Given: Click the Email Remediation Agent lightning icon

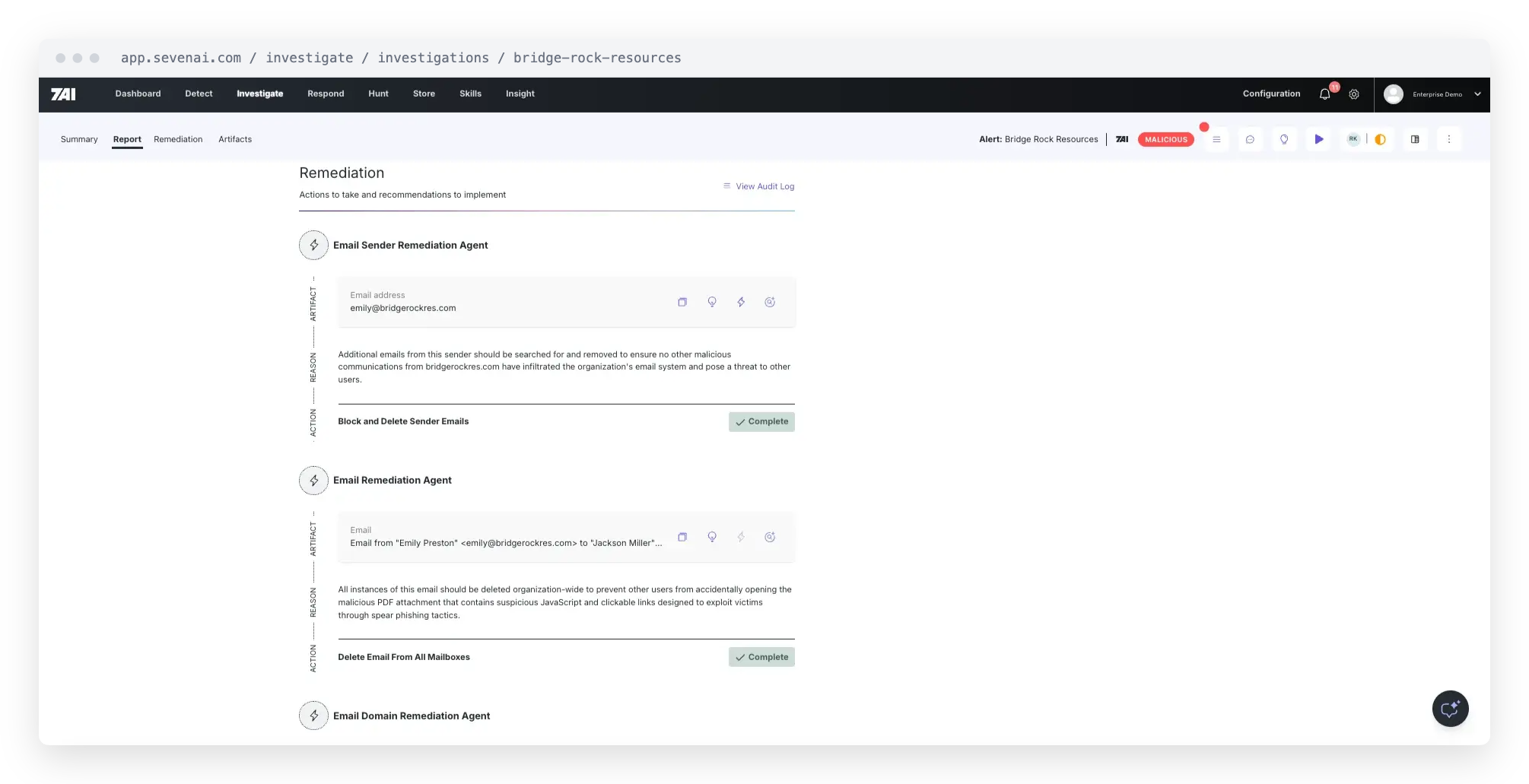Looking at the screenshot, I should pos(313,481).
